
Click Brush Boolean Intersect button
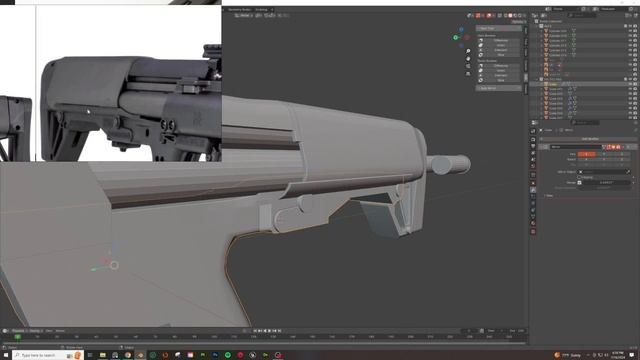click(x=501, y=76)
